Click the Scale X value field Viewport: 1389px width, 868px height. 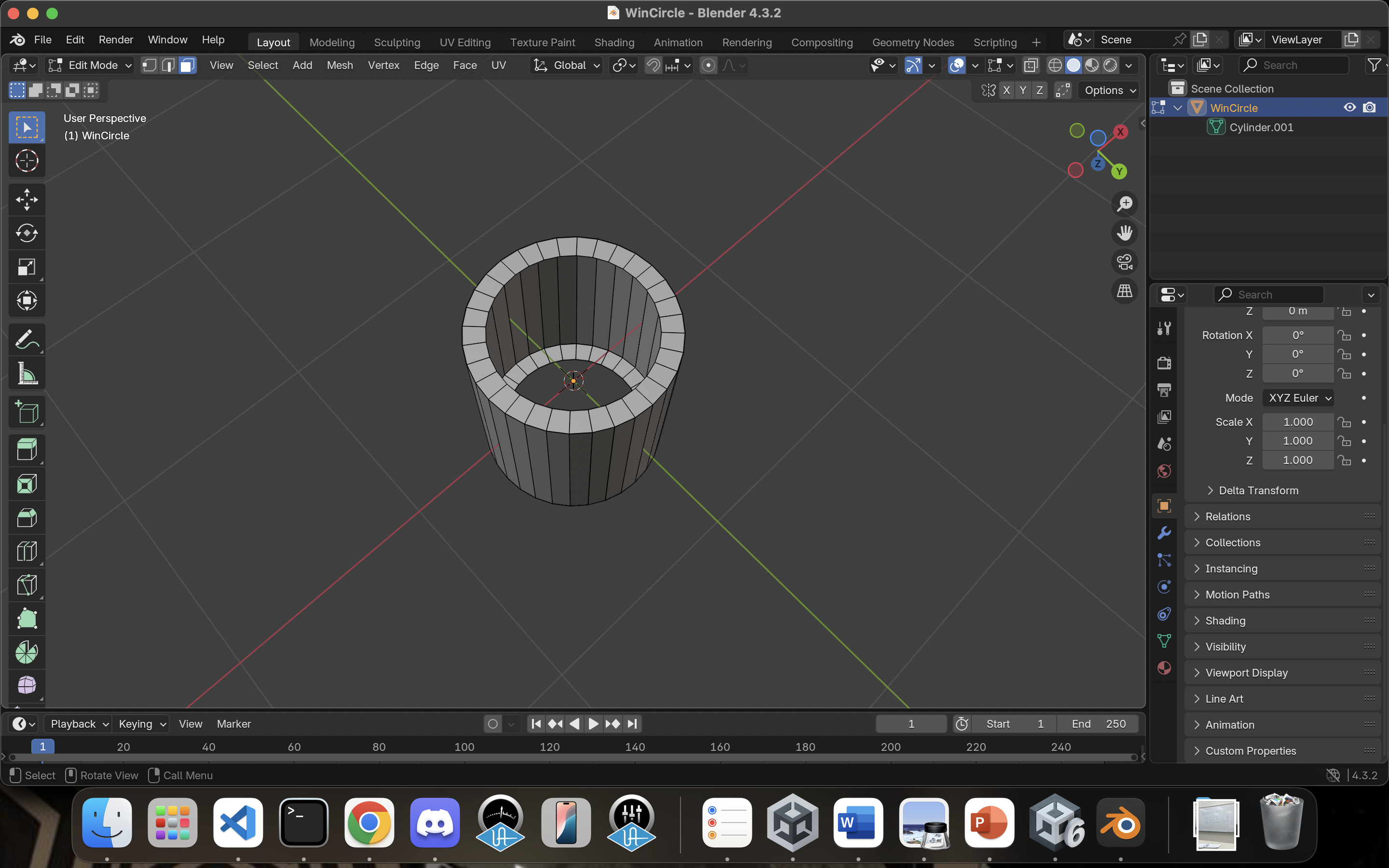[1298, 422]
